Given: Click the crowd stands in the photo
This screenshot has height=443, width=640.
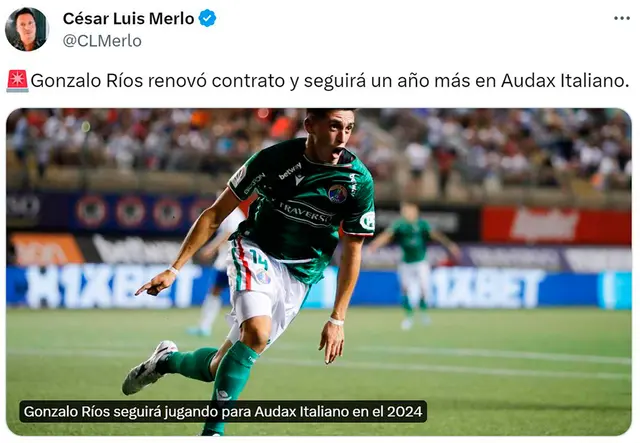Looking at the screenshot, I should point(319,149).
